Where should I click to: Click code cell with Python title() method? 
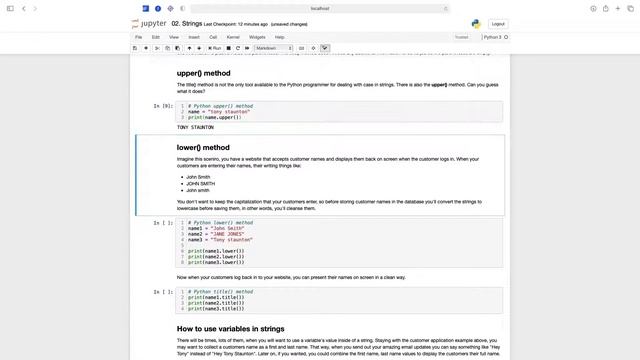[339, 300]
